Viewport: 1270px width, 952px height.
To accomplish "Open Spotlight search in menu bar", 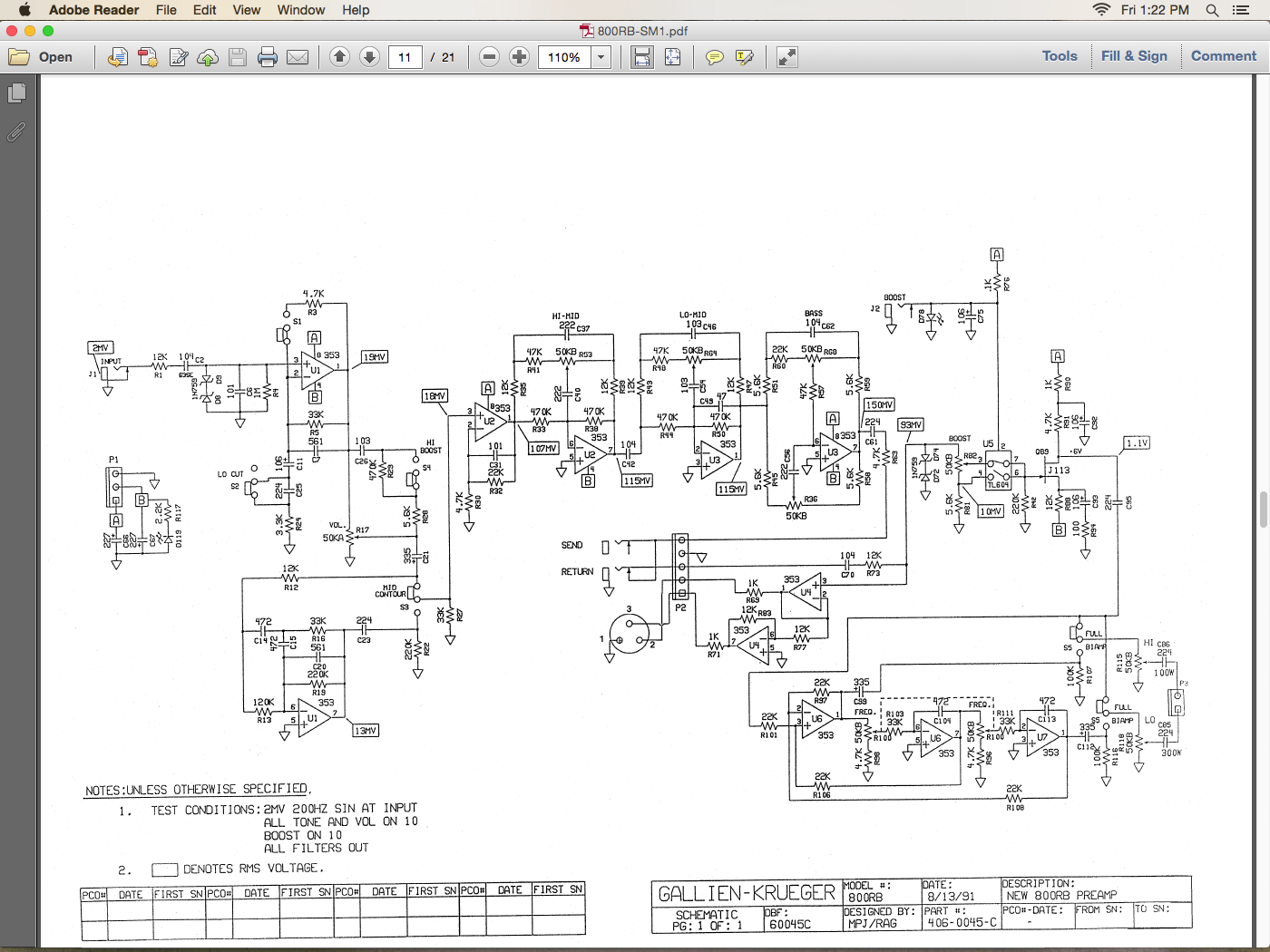I will click(1212, 10).
